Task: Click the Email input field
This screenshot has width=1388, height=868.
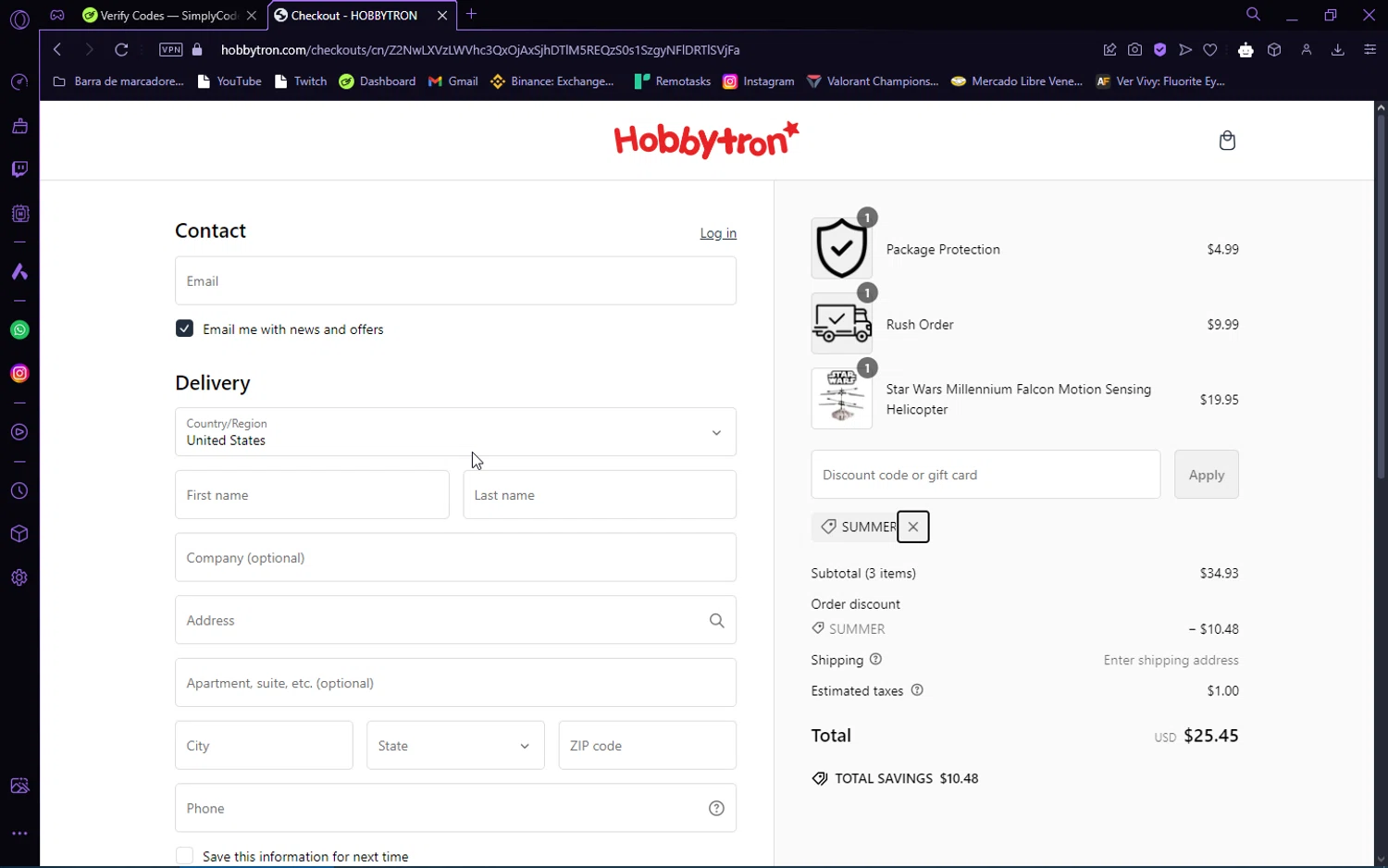Action: (455, 281)
